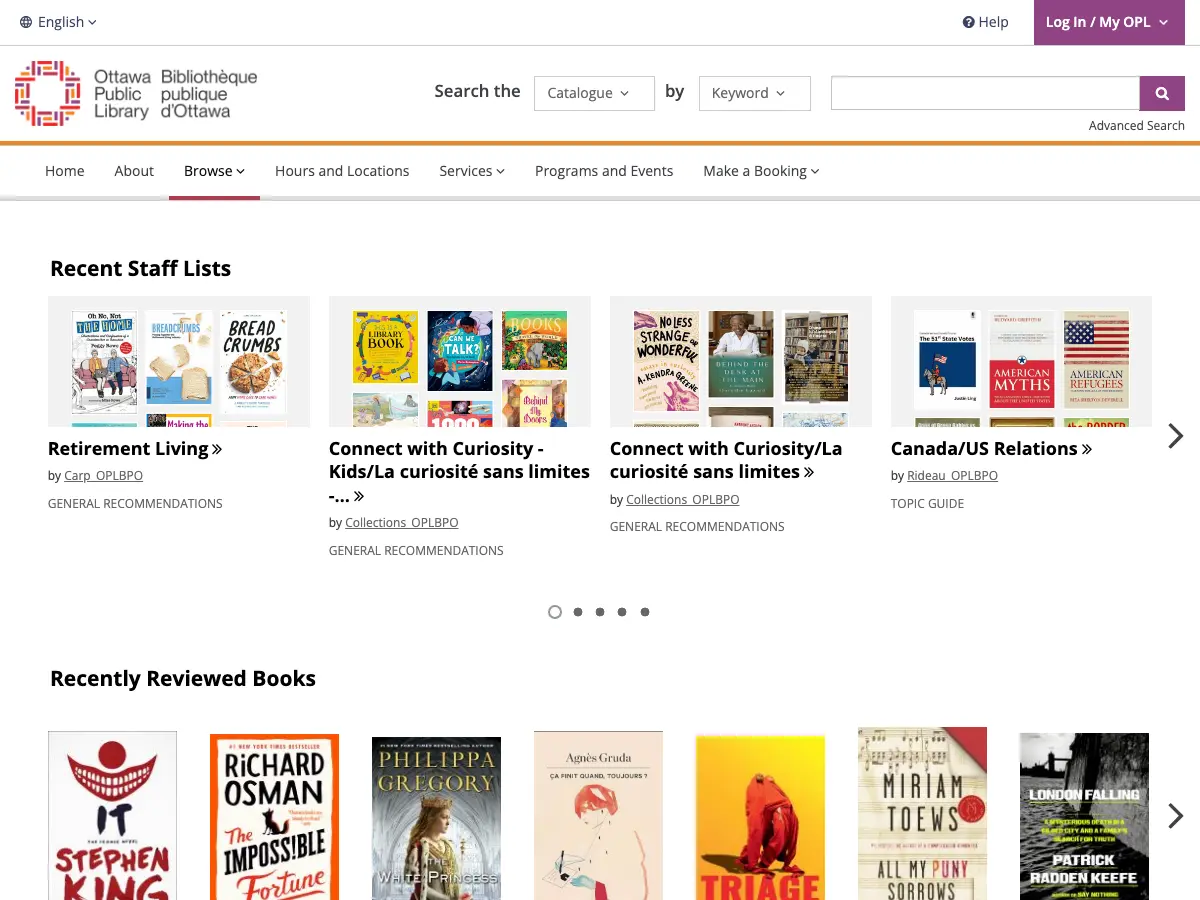The height and width of the screenshot is (900, 1200).
Task: Open the English language dropdown
Action: click(x=59, y=22)
